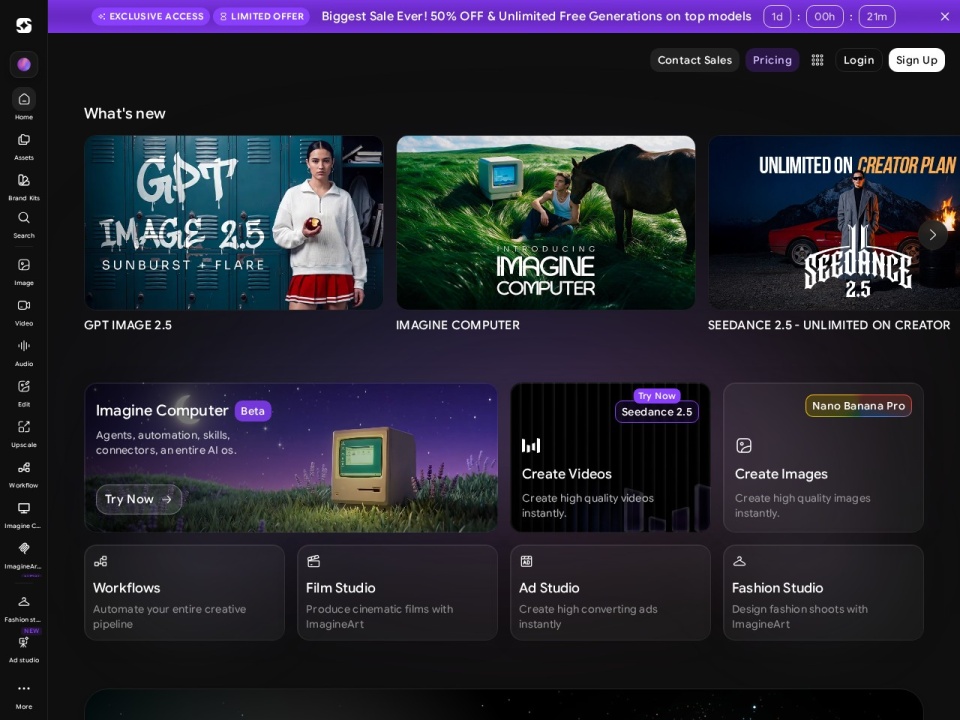Open the Pricing page
This screenshot has height=720, width=960.
coord(772,60)
